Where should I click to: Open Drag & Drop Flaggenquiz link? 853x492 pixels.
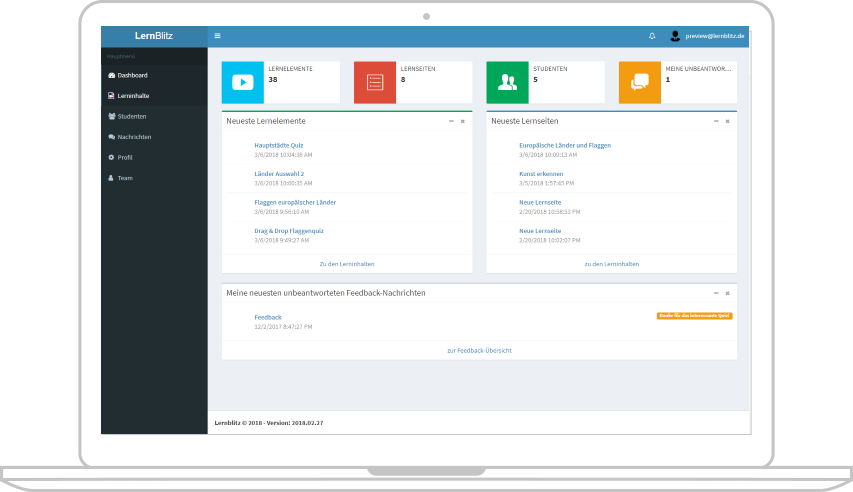(289, 231)
